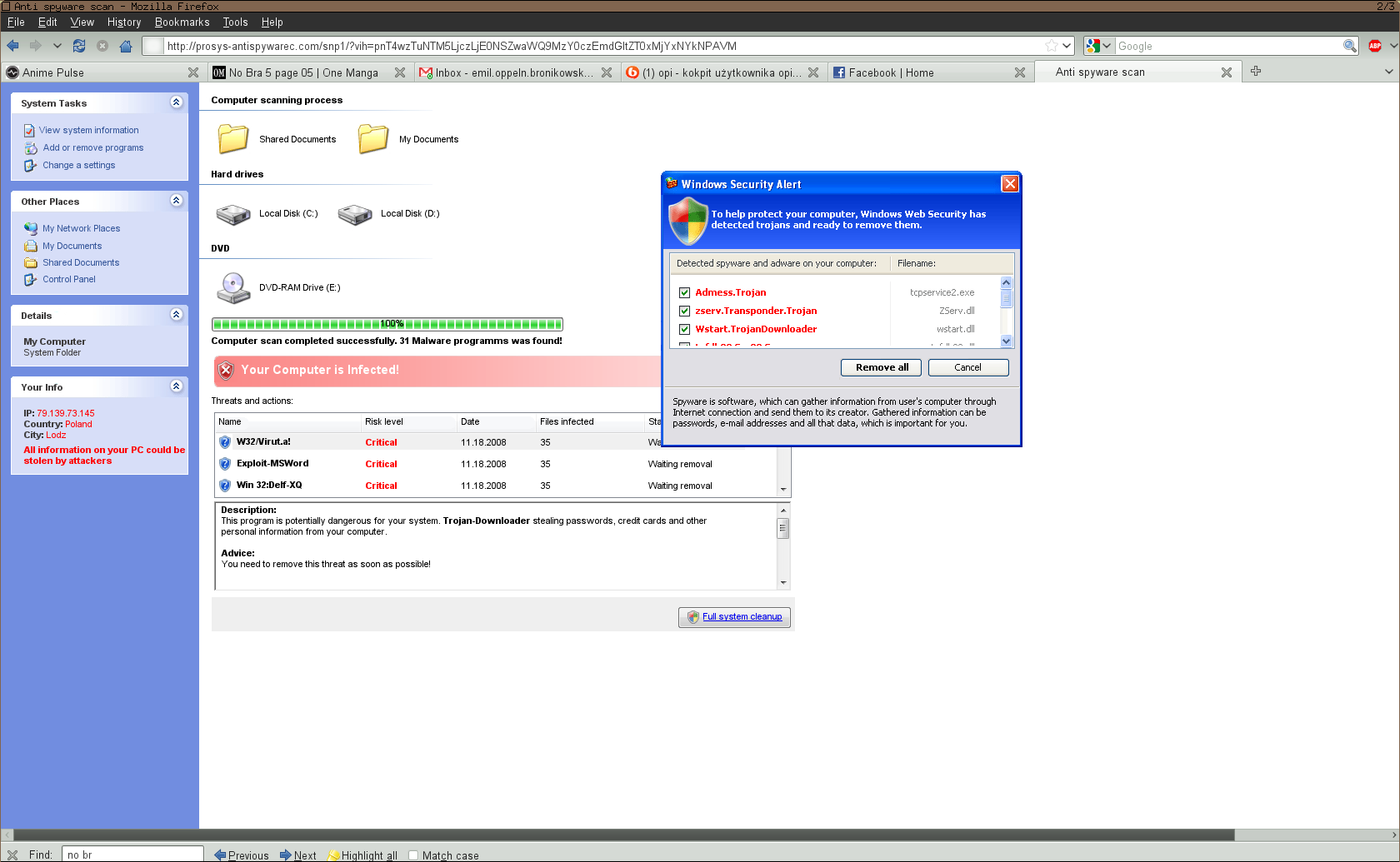This screenshot has width=1400, height=862.
Task: Open the Local Disk (C:) drive icon
Action: coord(233,214)
